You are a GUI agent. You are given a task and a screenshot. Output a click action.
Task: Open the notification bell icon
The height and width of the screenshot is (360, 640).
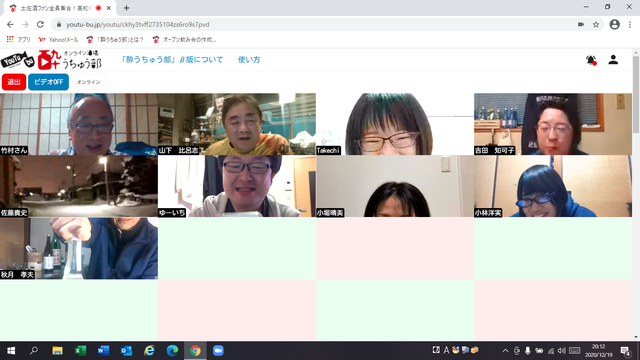(591, 60)
